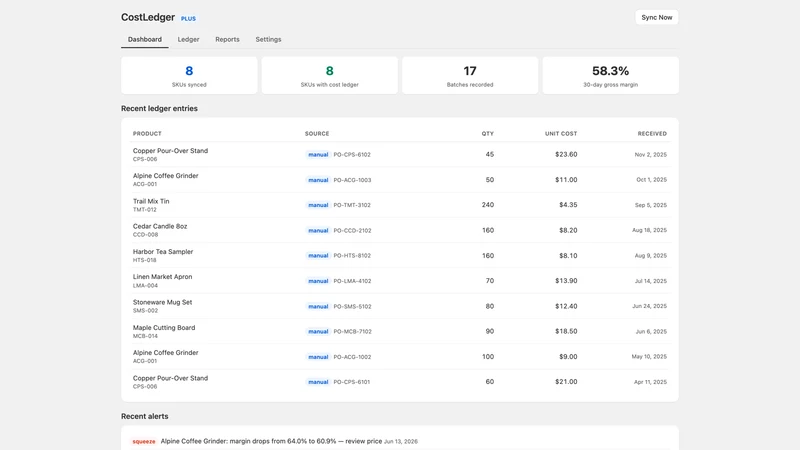The image size is (800, 450).
Task: Click the quantity 240 for Trail Mix Tin
Action: point(488,205)
